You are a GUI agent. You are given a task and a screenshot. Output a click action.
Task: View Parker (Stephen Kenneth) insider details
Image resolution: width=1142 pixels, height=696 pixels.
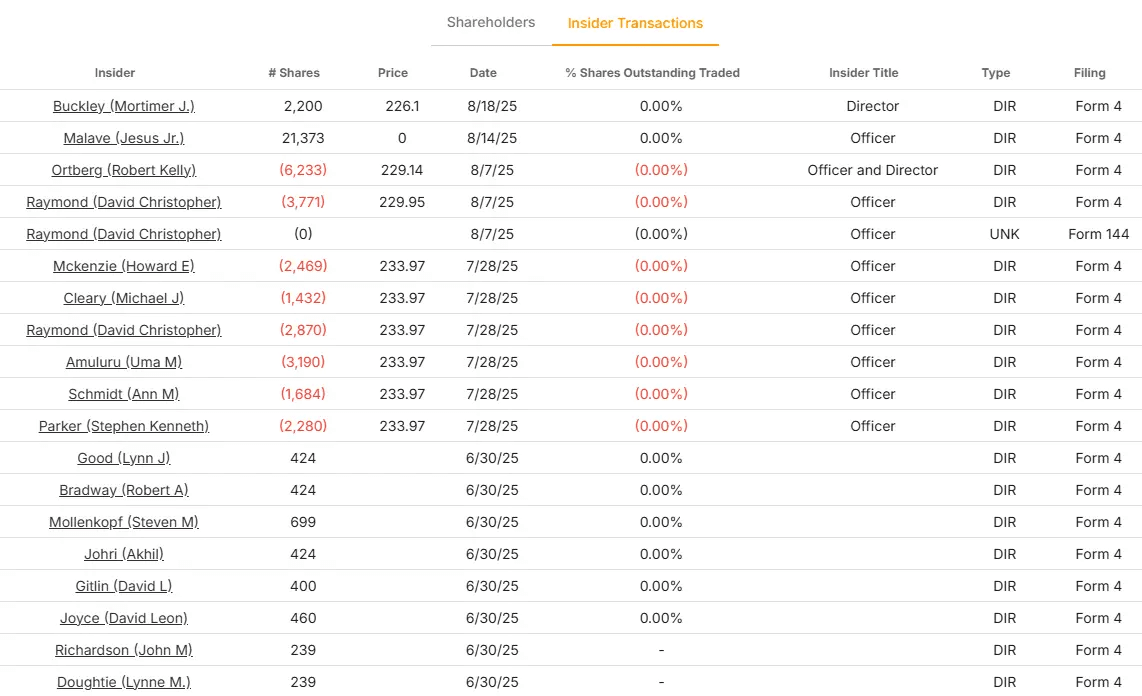123,426
